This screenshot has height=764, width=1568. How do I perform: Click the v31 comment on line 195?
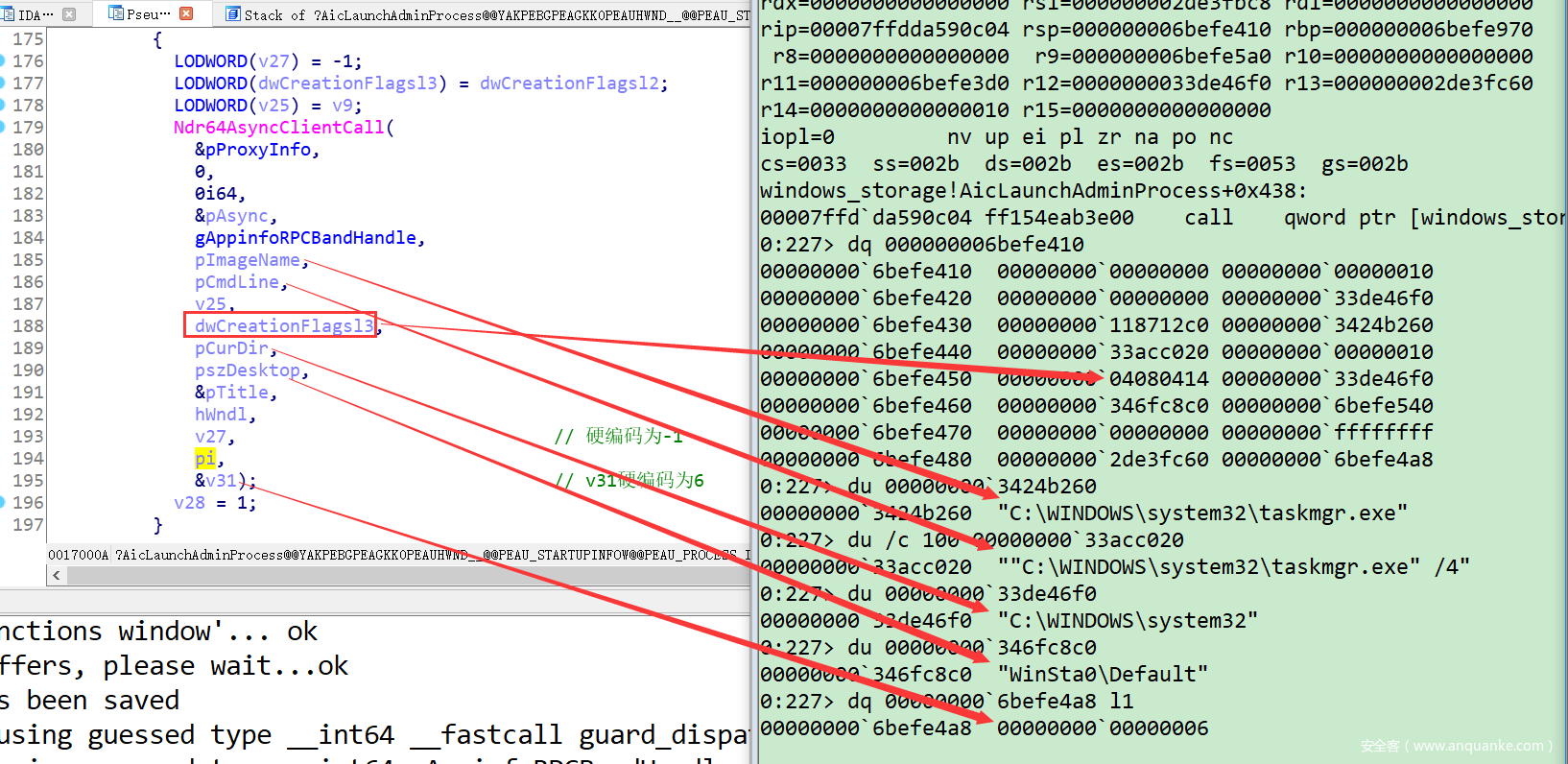point(630,480)
